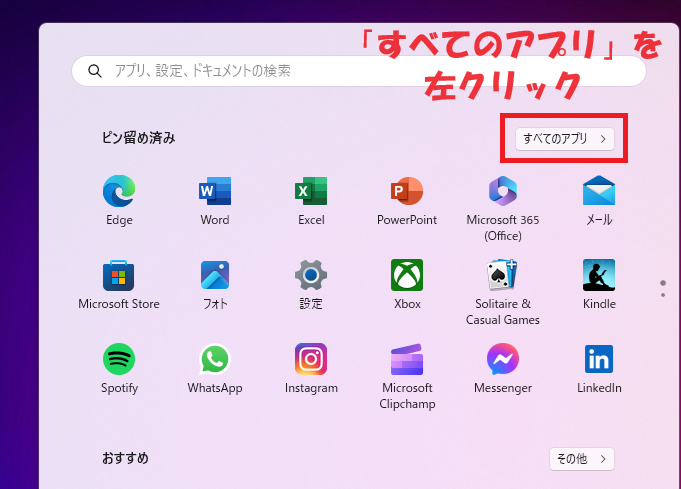Launch Word from pinned apps
This screenshot has width=681, height=489.
point(215,191)
